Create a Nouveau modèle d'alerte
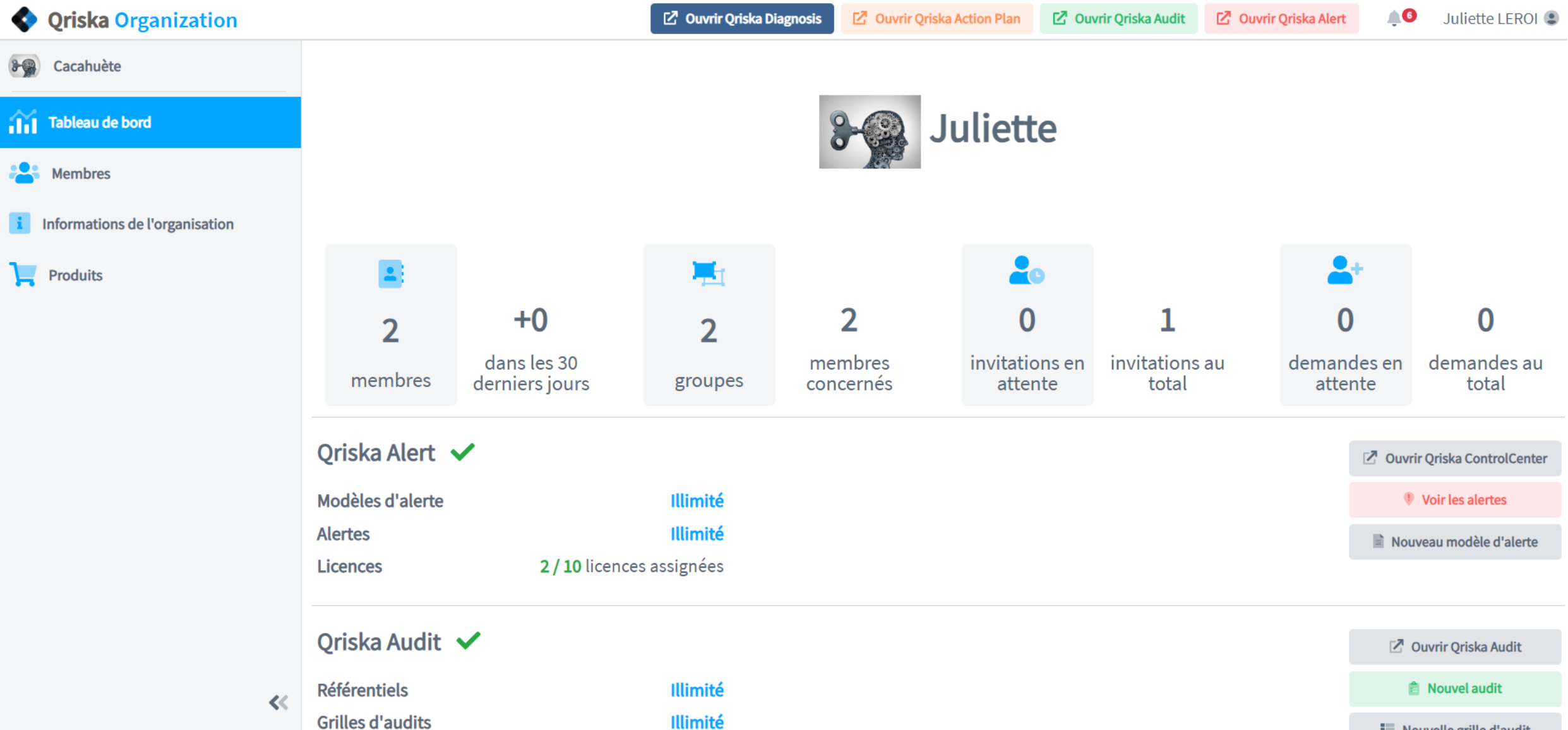 (x=1455, y=542)
